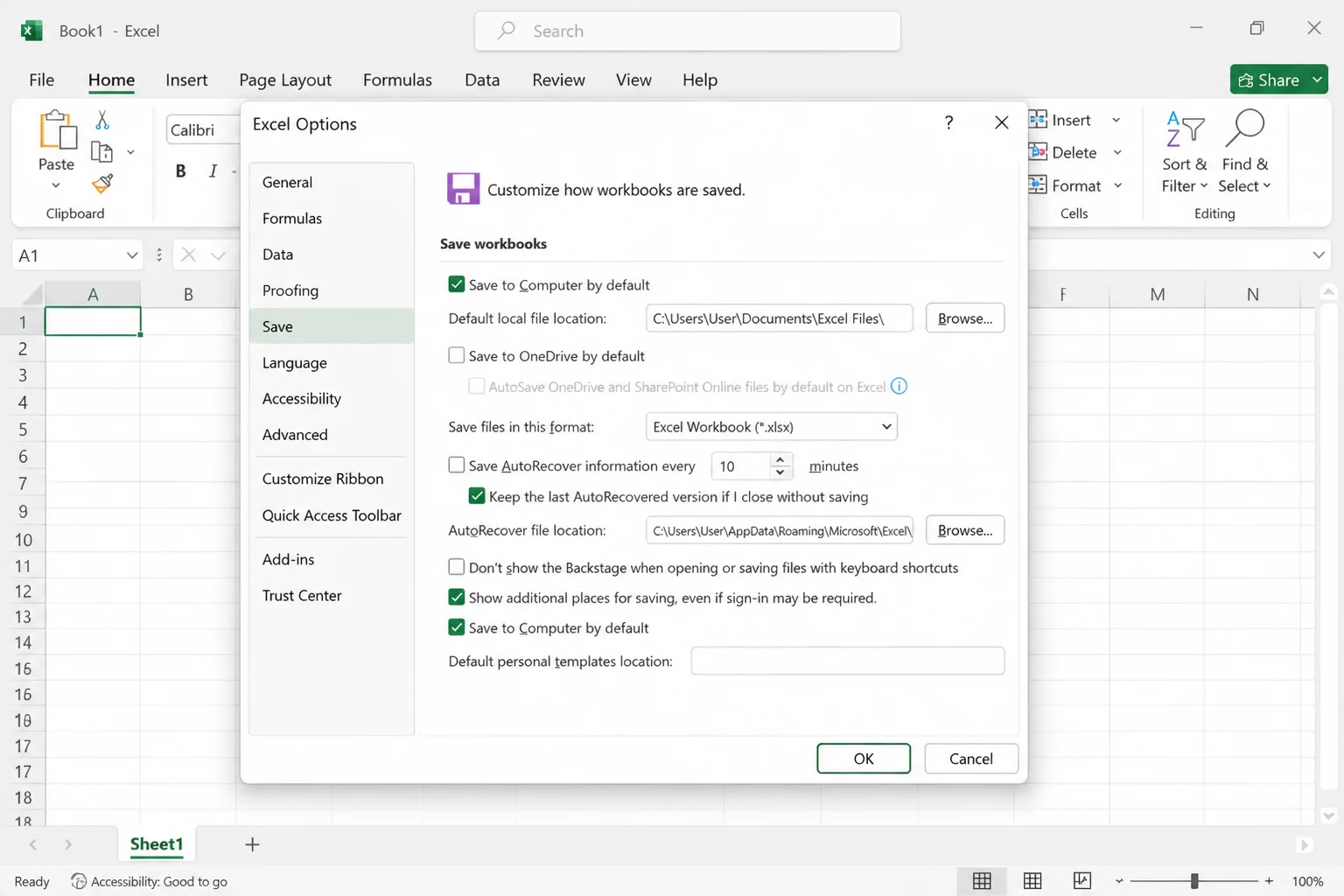Click the AutoSave info circle icon
The image size is (1344, 896).
tap(899, 386)
